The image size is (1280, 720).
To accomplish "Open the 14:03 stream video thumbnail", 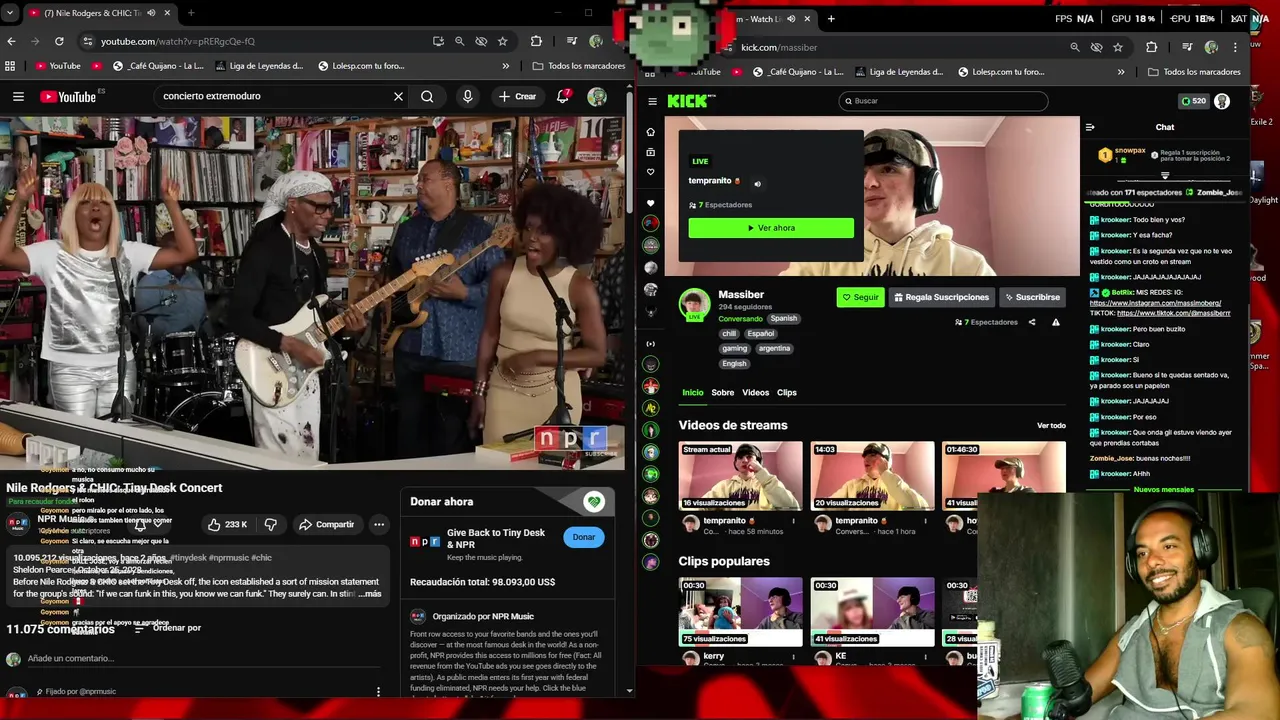I will click(x=872, y=476).
